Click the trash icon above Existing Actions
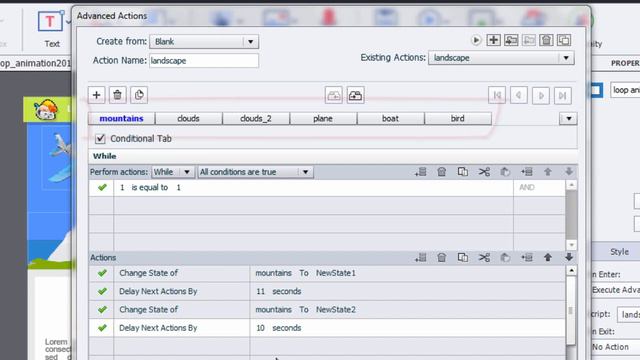The height and width of the screenshot is (360, 640). pos(546,40)
